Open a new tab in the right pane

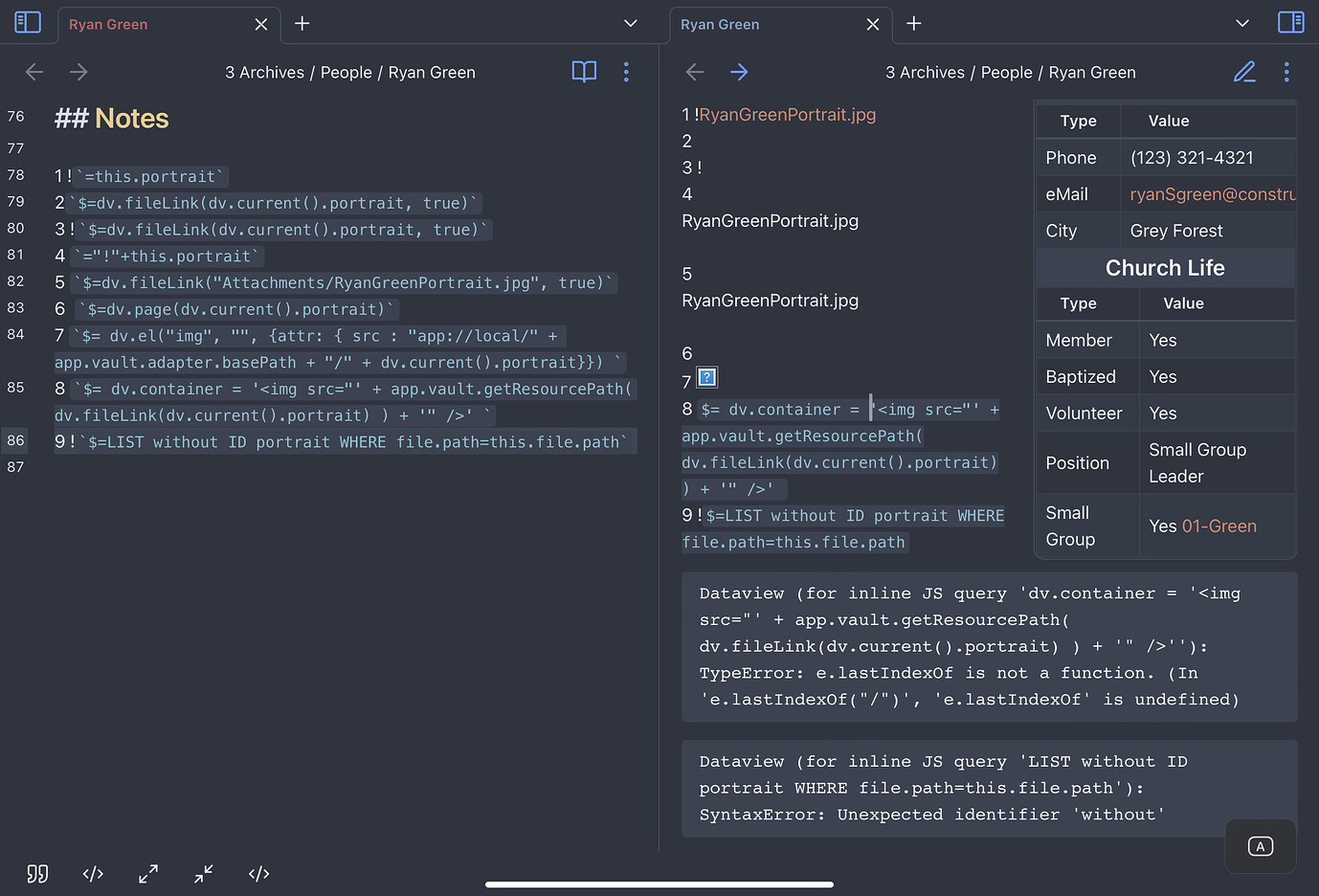pos(912,23)
